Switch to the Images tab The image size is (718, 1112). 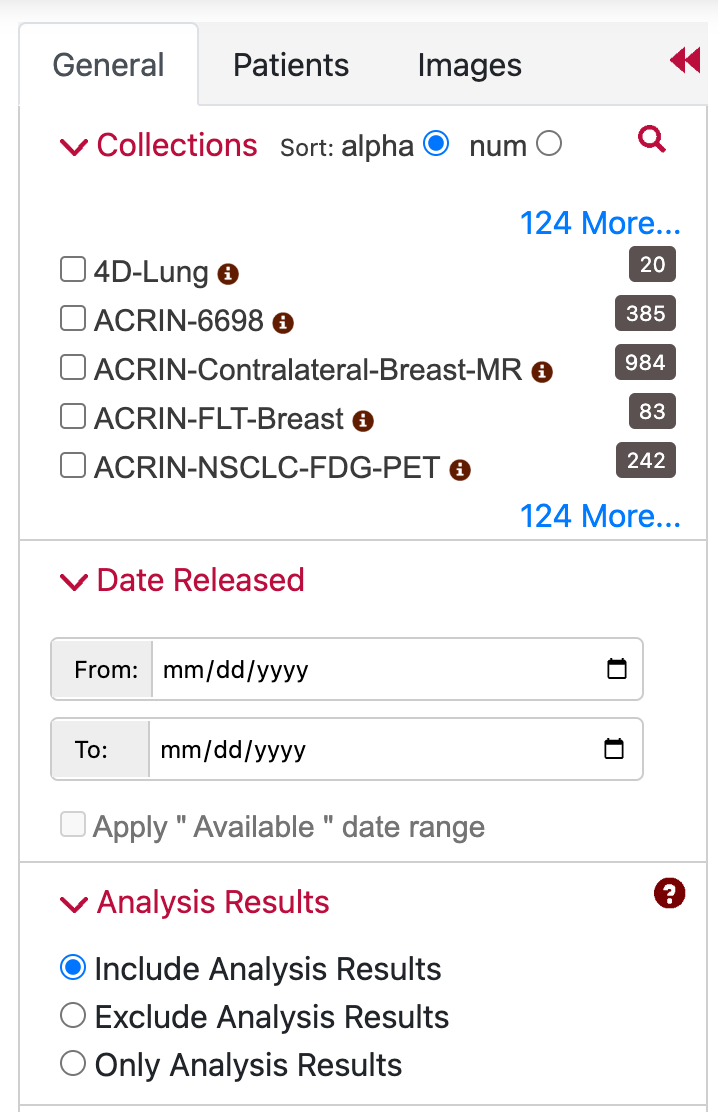point(470,65)
